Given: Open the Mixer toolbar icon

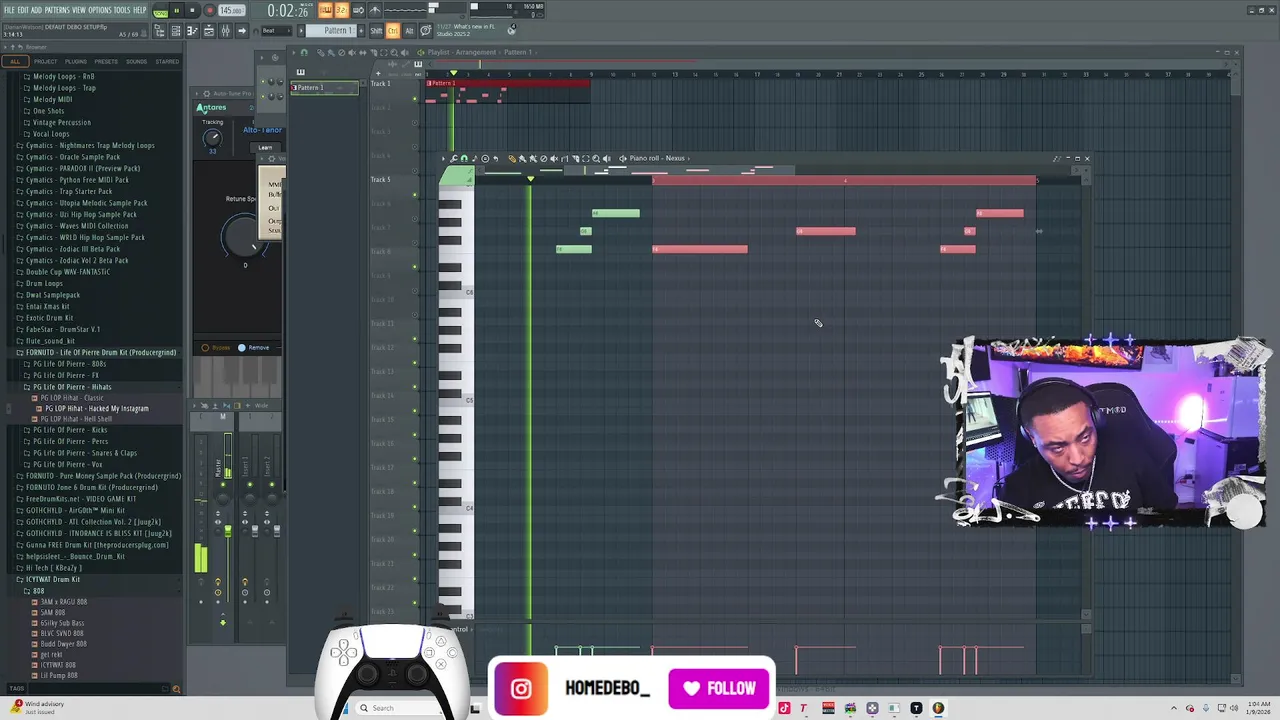Looking at the screenshot, I should [x=226, y=31].
